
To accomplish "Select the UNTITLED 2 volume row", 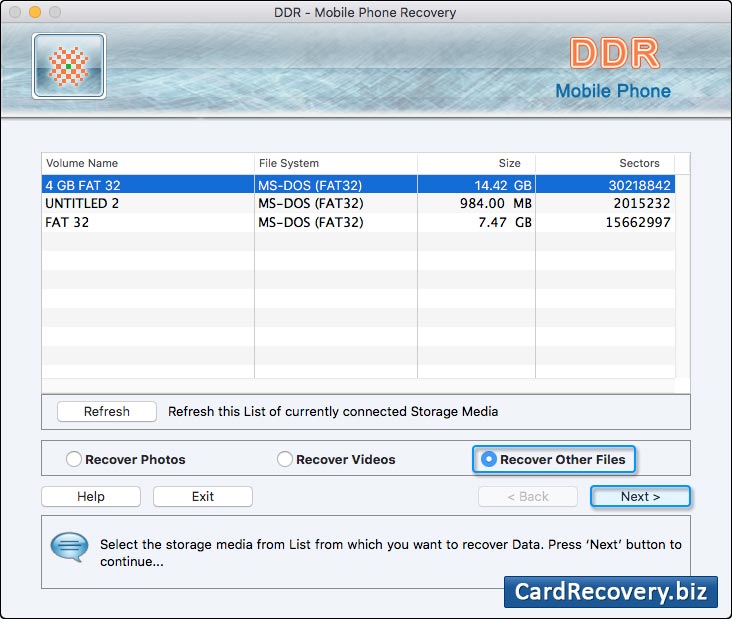I will click(x=358, y=204).
